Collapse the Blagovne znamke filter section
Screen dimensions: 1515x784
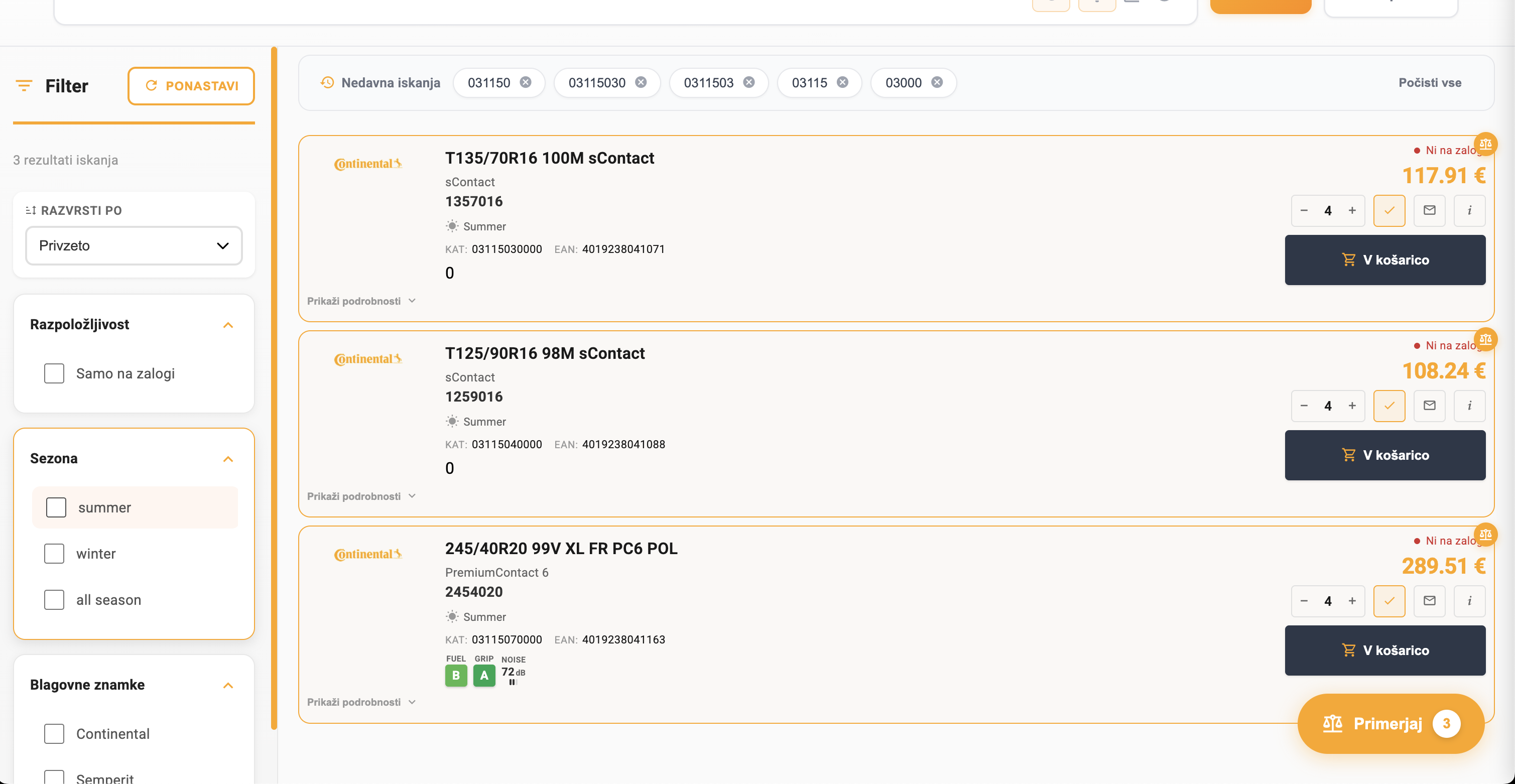[x=228, y=686]
